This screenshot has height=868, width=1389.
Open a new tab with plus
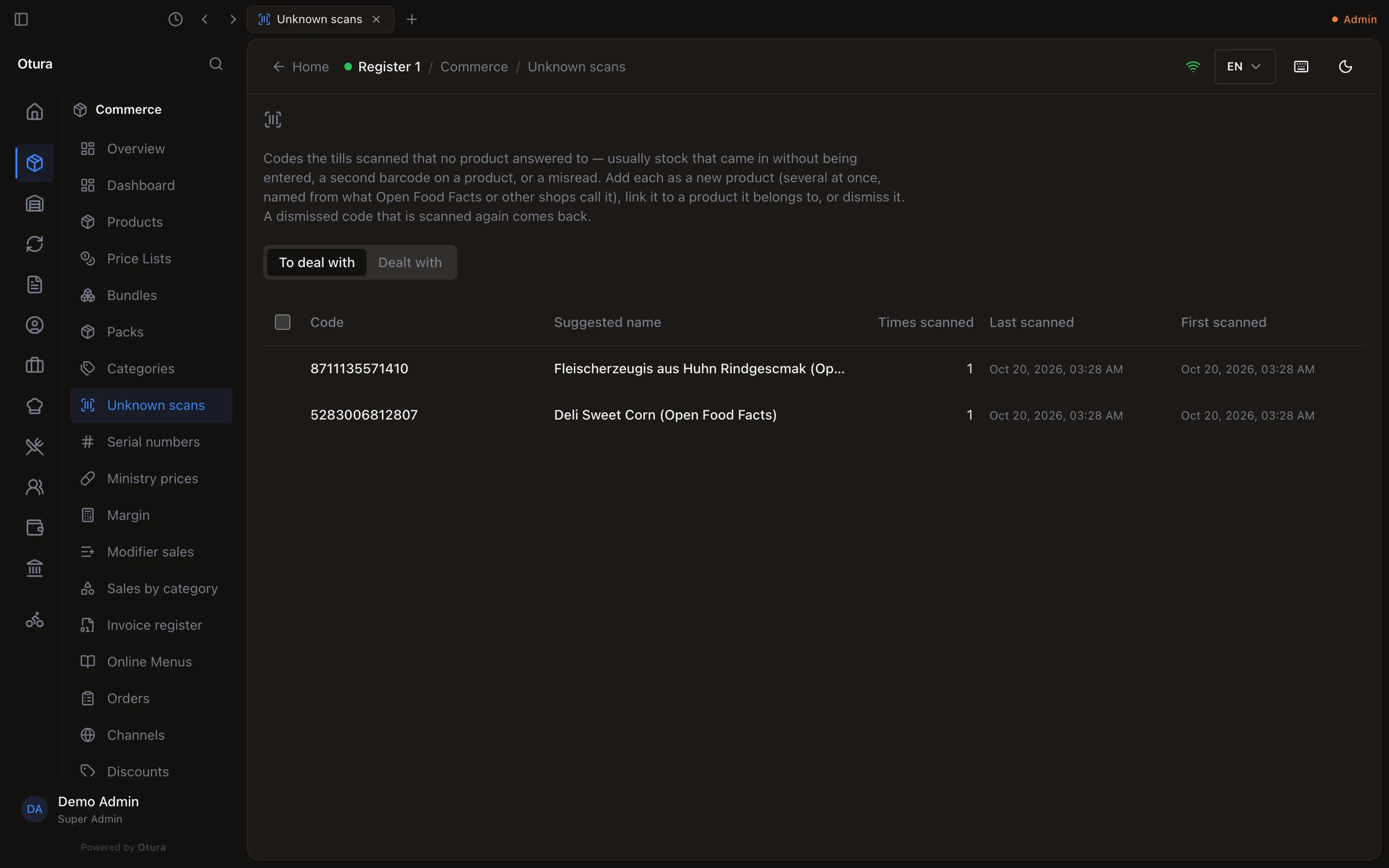pos(411,19)
